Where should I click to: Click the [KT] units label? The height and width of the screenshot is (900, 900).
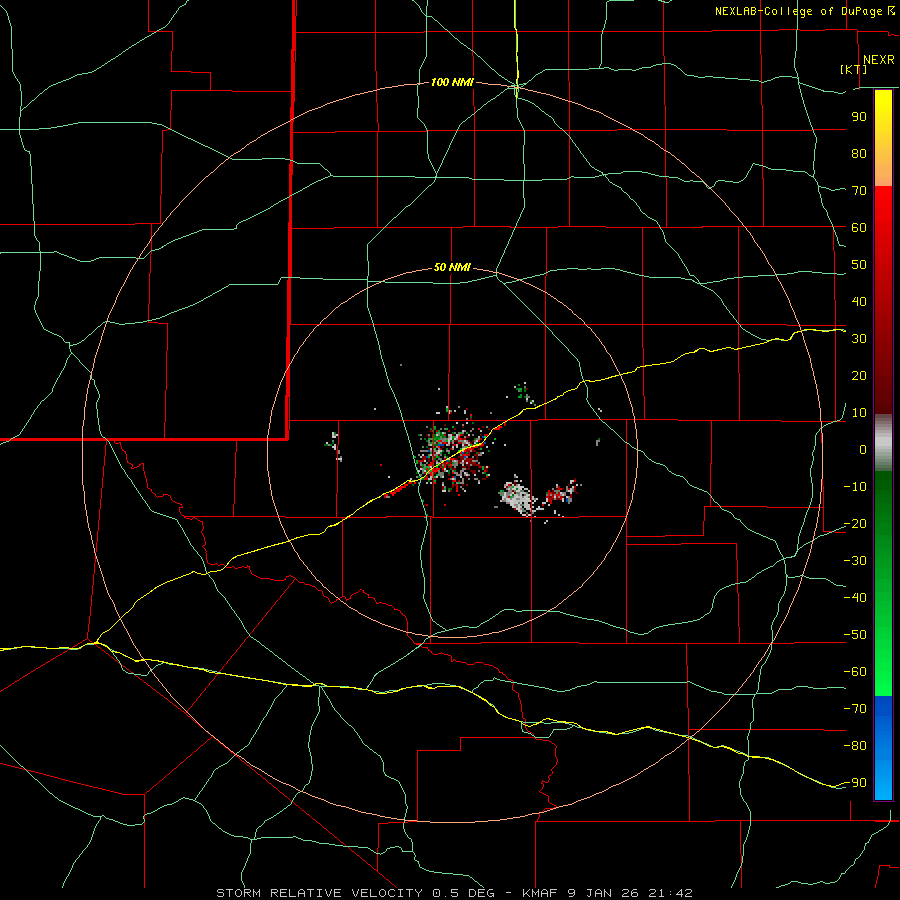coord(854,69)
